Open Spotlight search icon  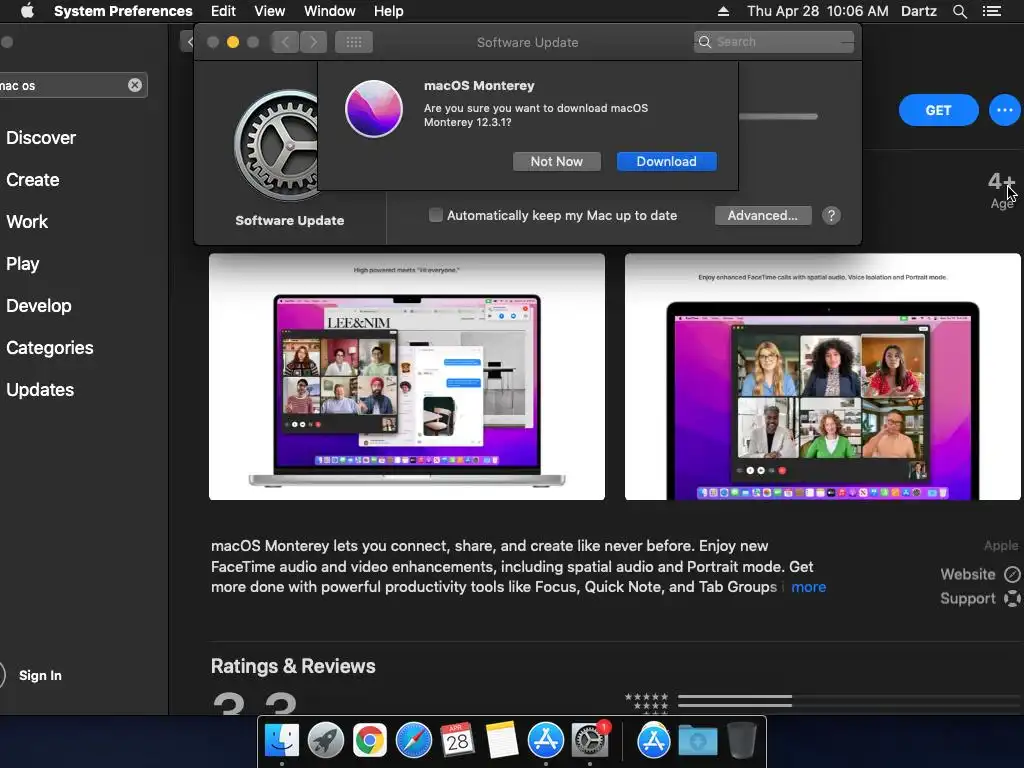click(x=959, y=11)
